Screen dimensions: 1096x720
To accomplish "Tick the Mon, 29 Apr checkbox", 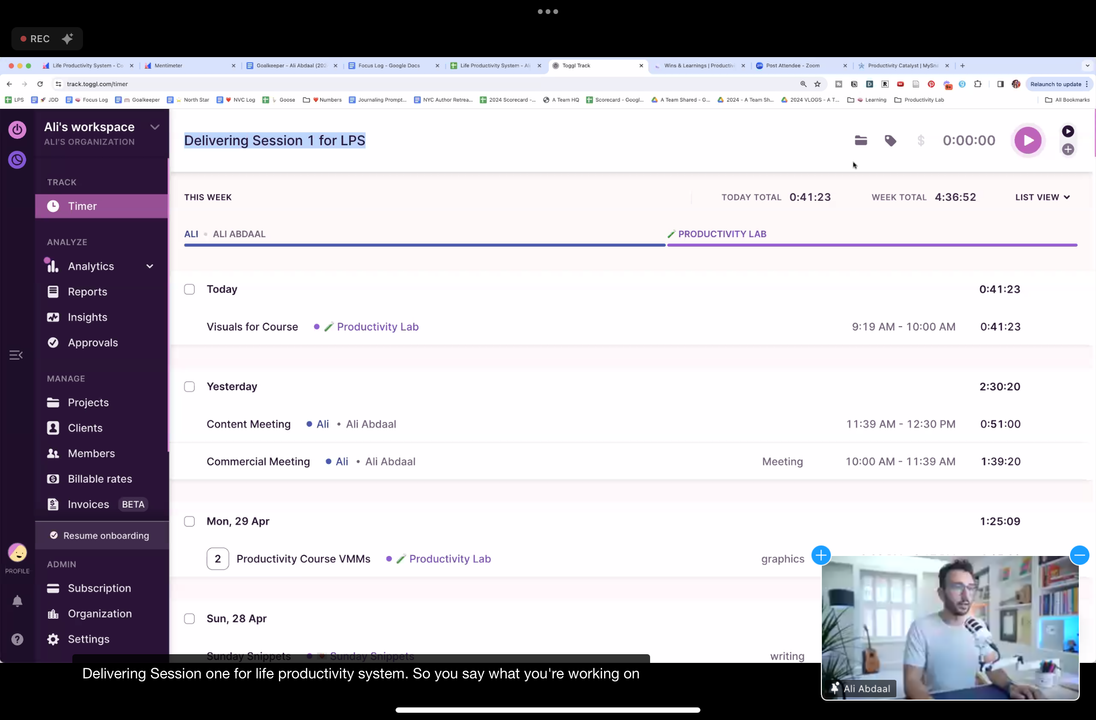I will (x=189, y=521).
